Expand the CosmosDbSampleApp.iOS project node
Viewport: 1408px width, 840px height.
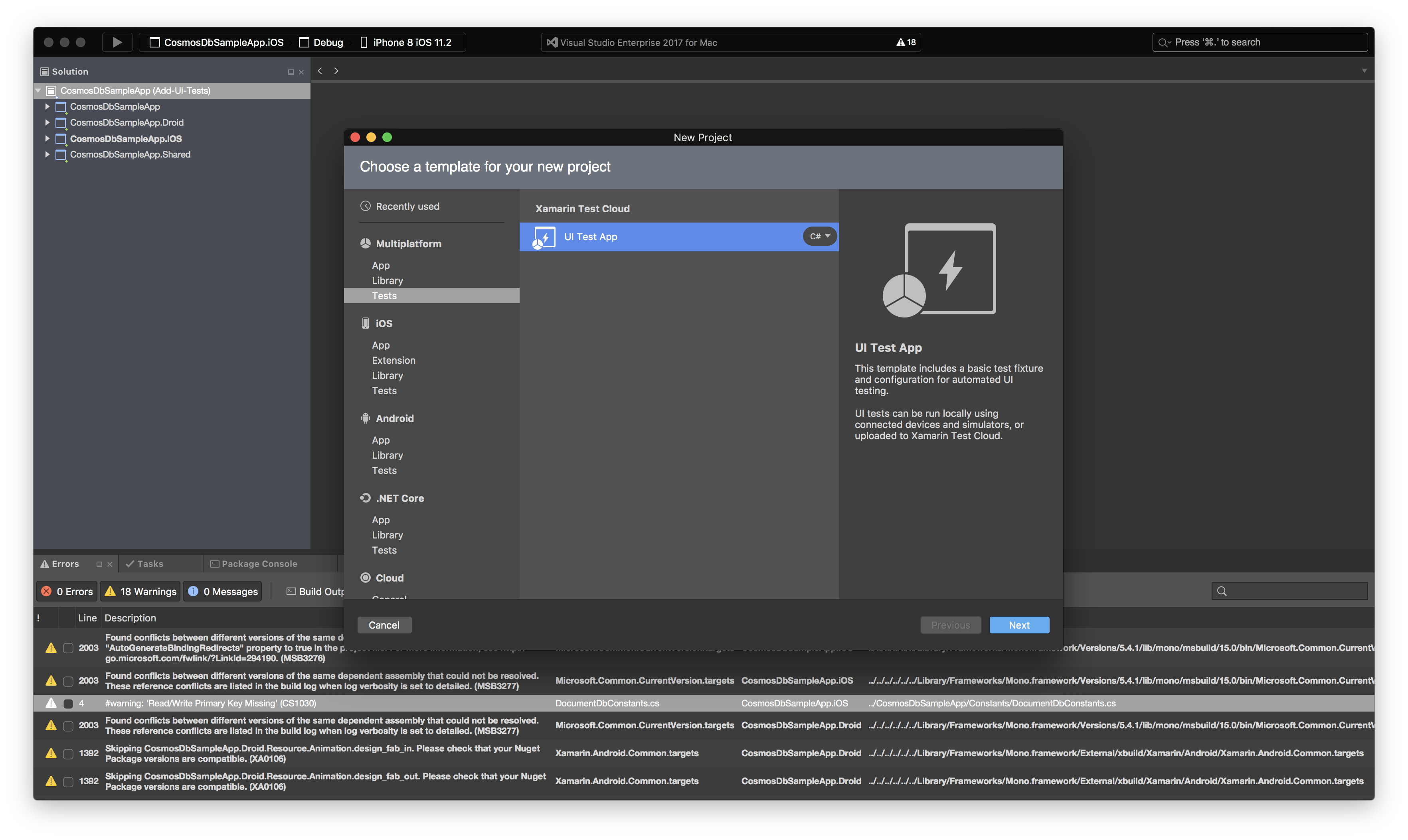(47, 139)
